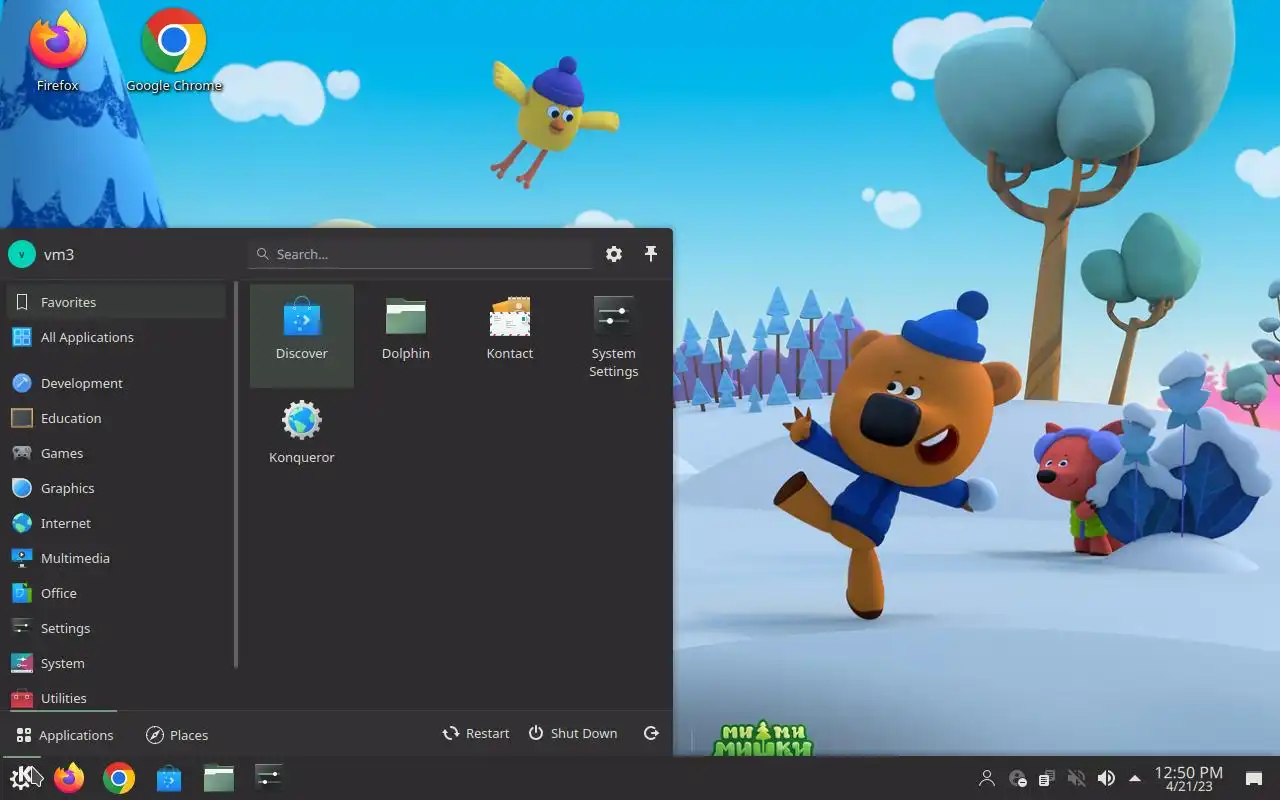Click the vm3 user avatar

[21, 254]
